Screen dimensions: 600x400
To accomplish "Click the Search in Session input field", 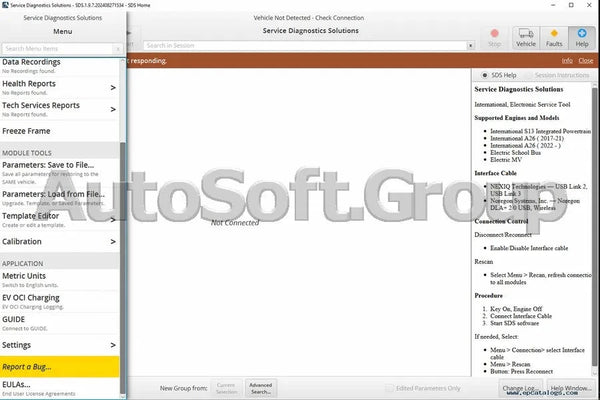I will [x=305, y=46].
